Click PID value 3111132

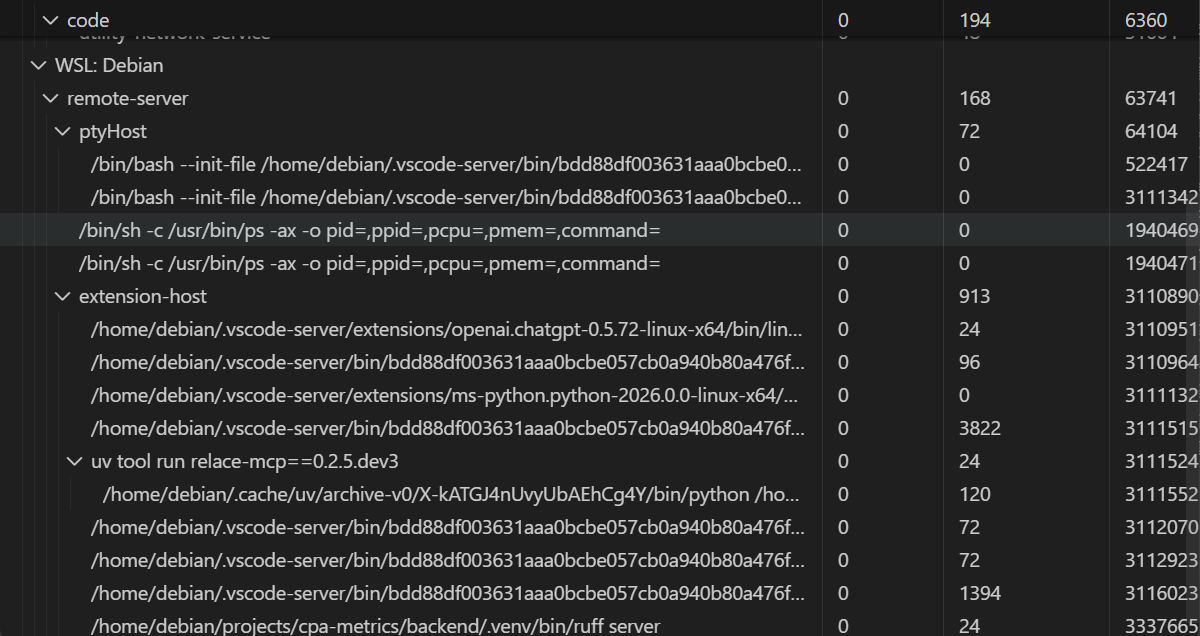click(x=1161, y=395)
